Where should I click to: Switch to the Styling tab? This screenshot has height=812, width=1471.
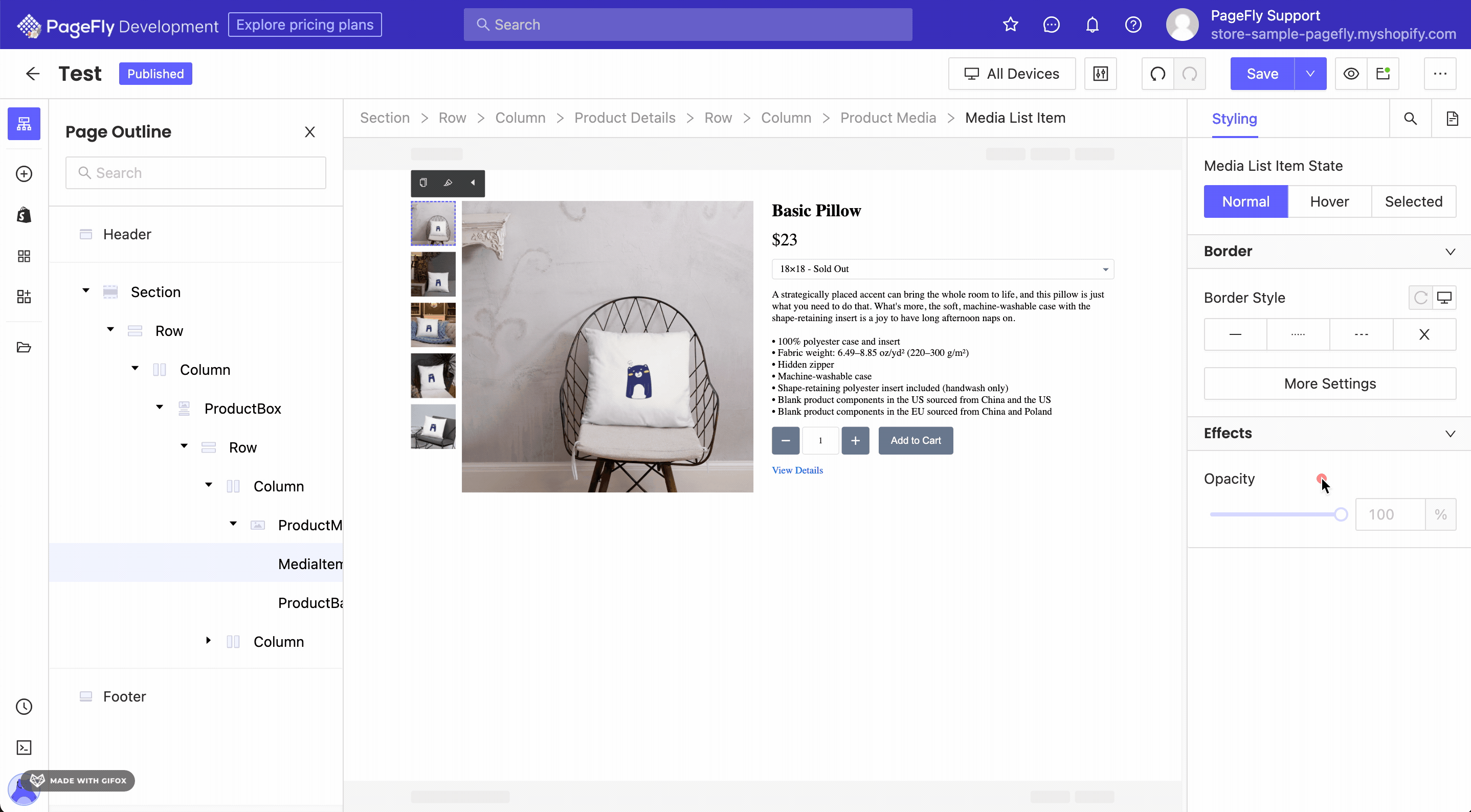tap(1234, 119)
